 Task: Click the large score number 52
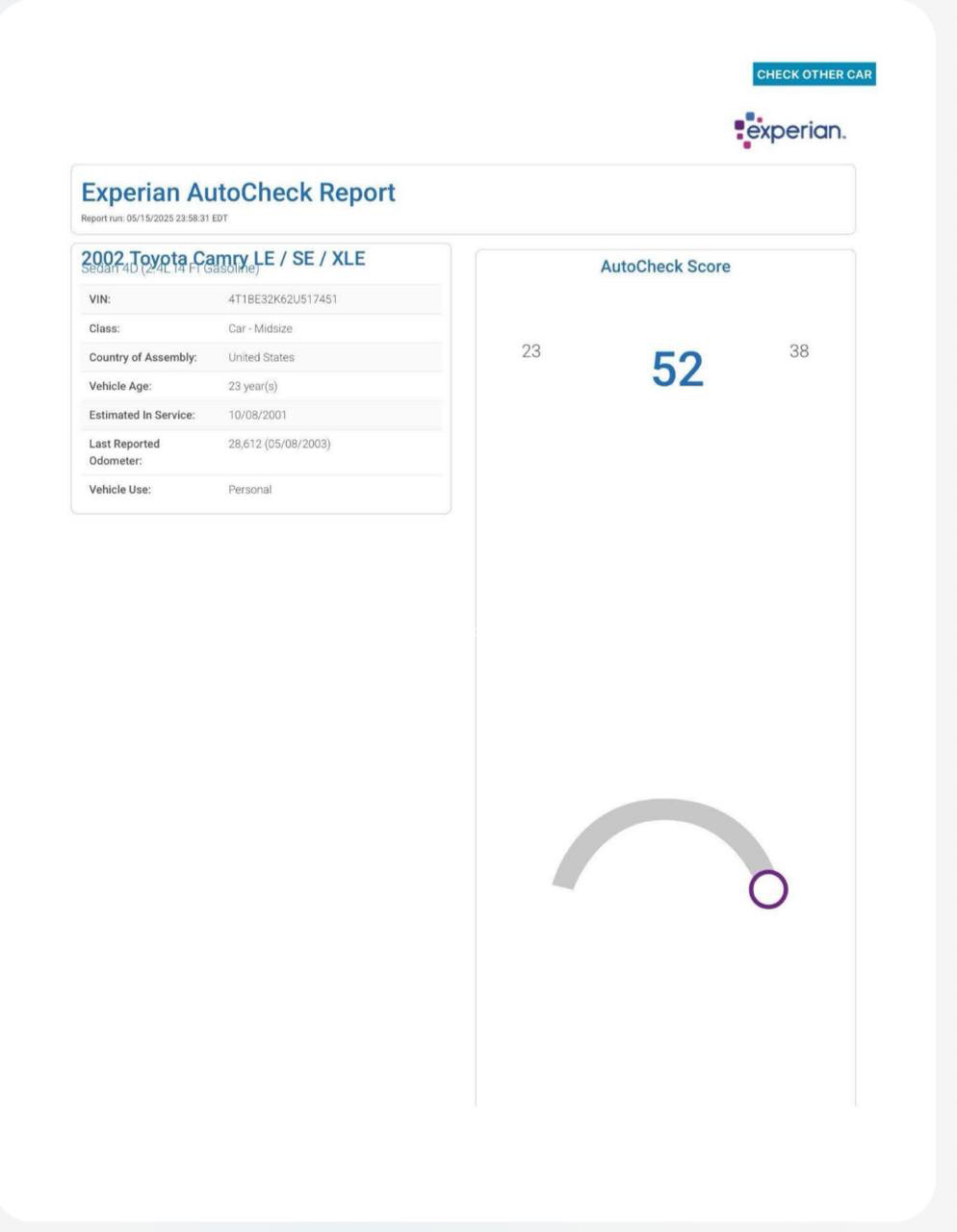(678, 370)
